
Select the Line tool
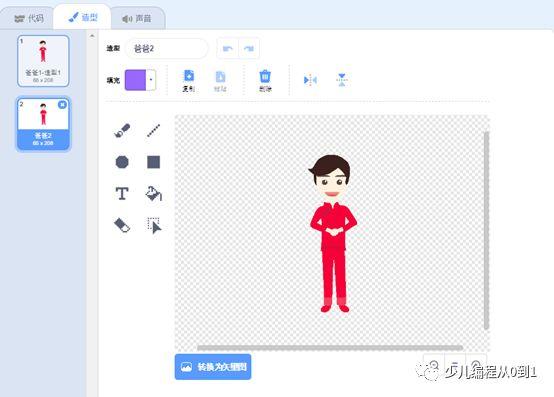[x=153, y=130]
